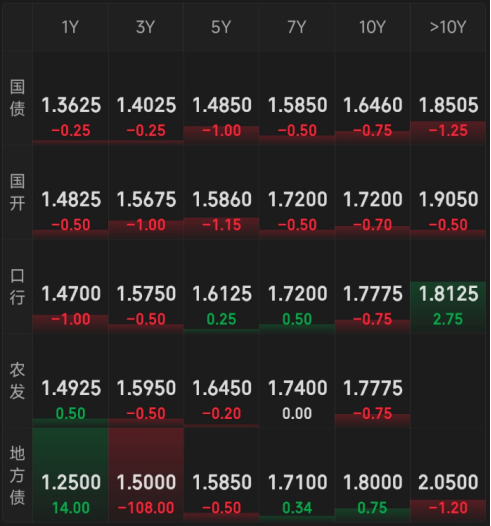
Task: Open the 国开 row label
Action: point(17,192)
